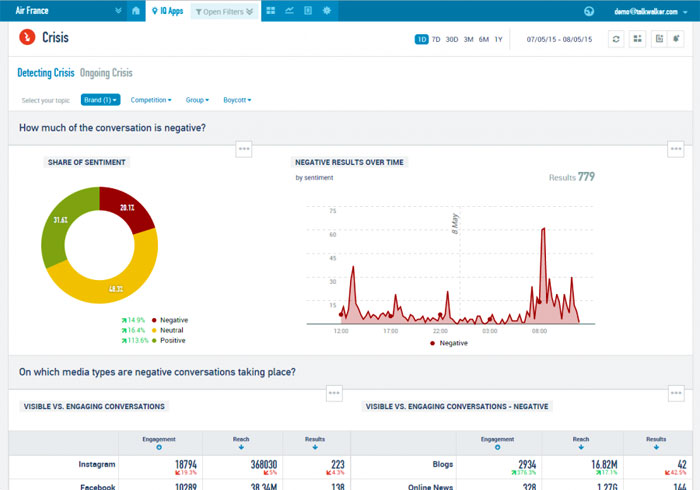Open the settings gear icon in top bar
The height and width of the screenshot is (490, 700).
pyautogui.click(x=327, y=11)
